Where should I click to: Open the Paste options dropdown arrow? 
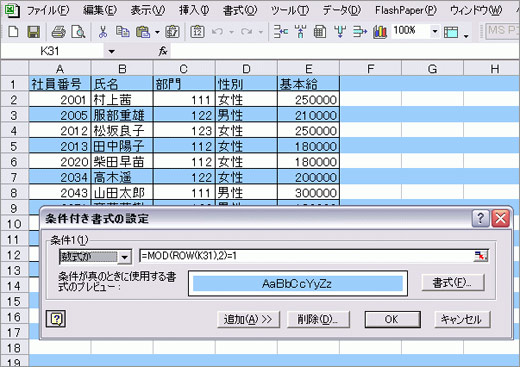[x=157, y=32]
